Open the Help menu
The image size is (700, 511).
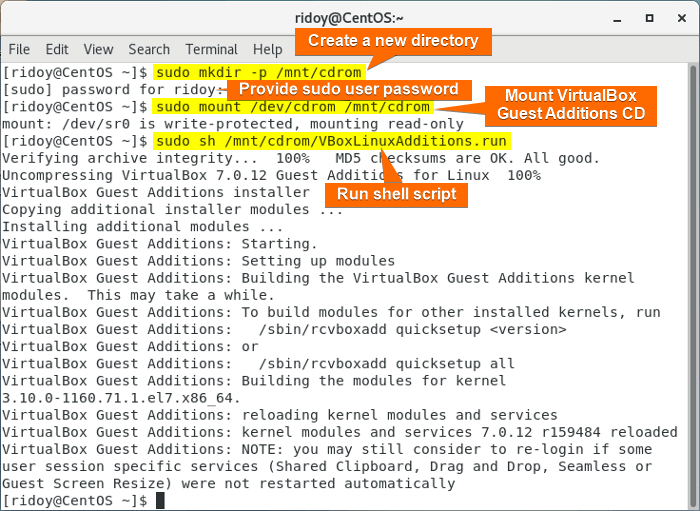point(267,49)
